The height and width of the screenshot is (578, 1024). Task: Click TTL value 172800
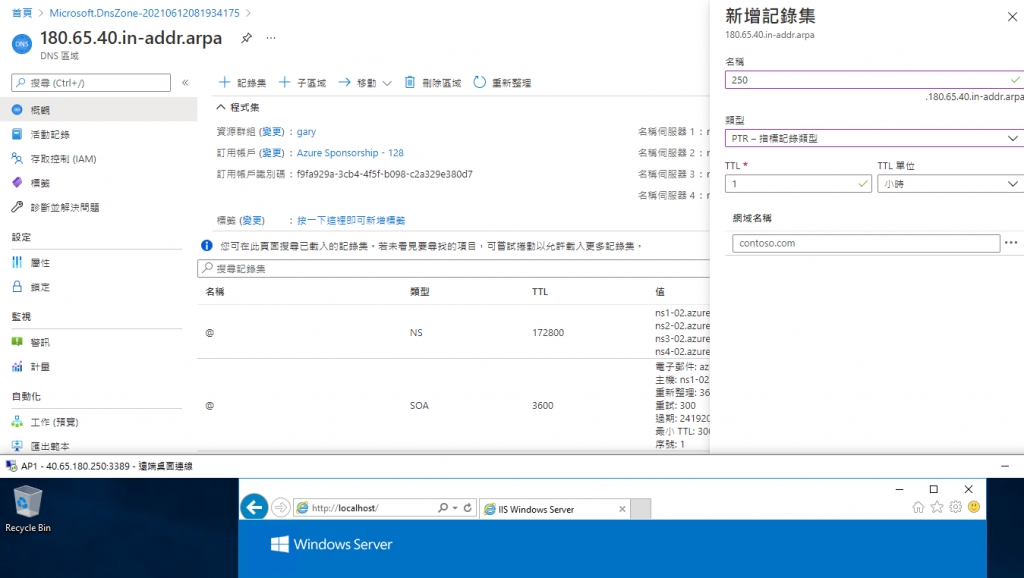[x=548, y=332]
